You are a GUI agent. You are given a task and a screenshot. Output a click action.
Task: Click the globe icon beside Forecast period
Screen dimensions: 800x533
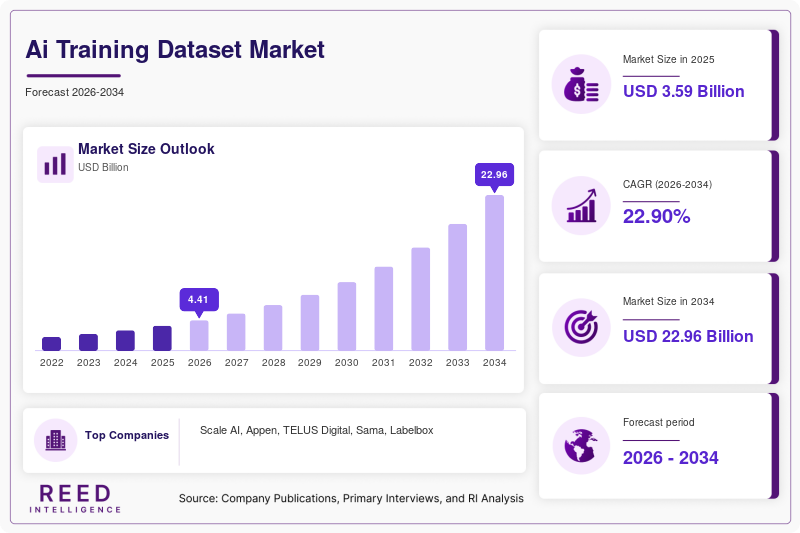coord(581,446)
